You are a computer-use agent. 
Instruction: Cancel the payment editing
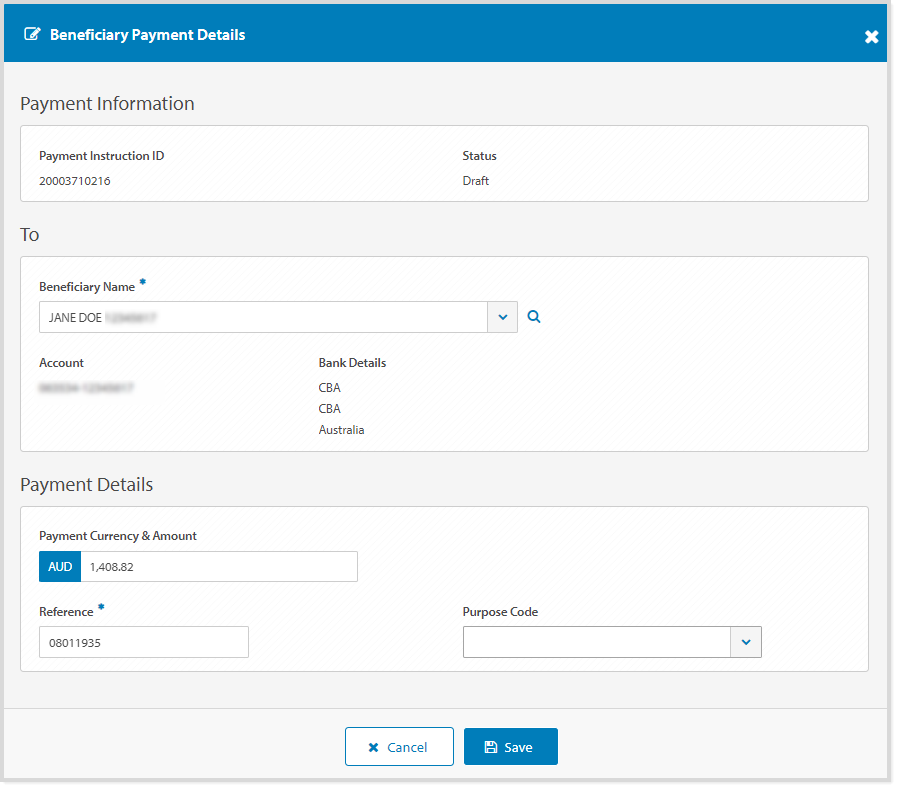click(399, 746)
